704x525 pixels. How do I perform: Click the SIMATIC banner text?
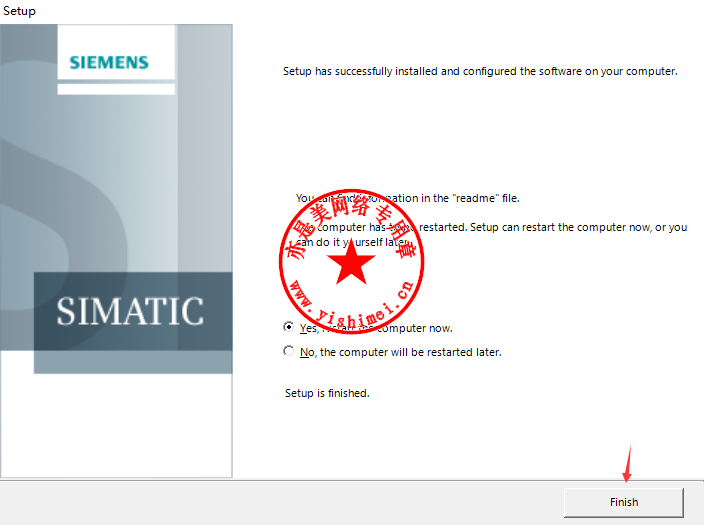pos(130,311)
